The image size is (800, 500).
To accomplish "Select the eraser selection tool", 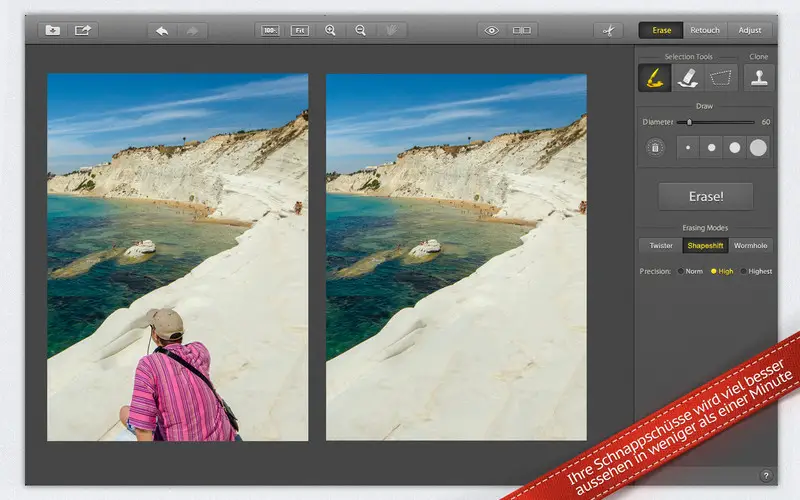I will coord(687,78).
